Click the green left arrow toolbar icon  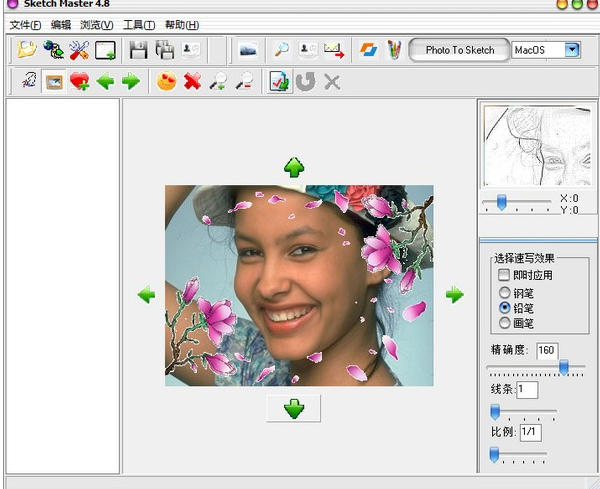[106, 81]
